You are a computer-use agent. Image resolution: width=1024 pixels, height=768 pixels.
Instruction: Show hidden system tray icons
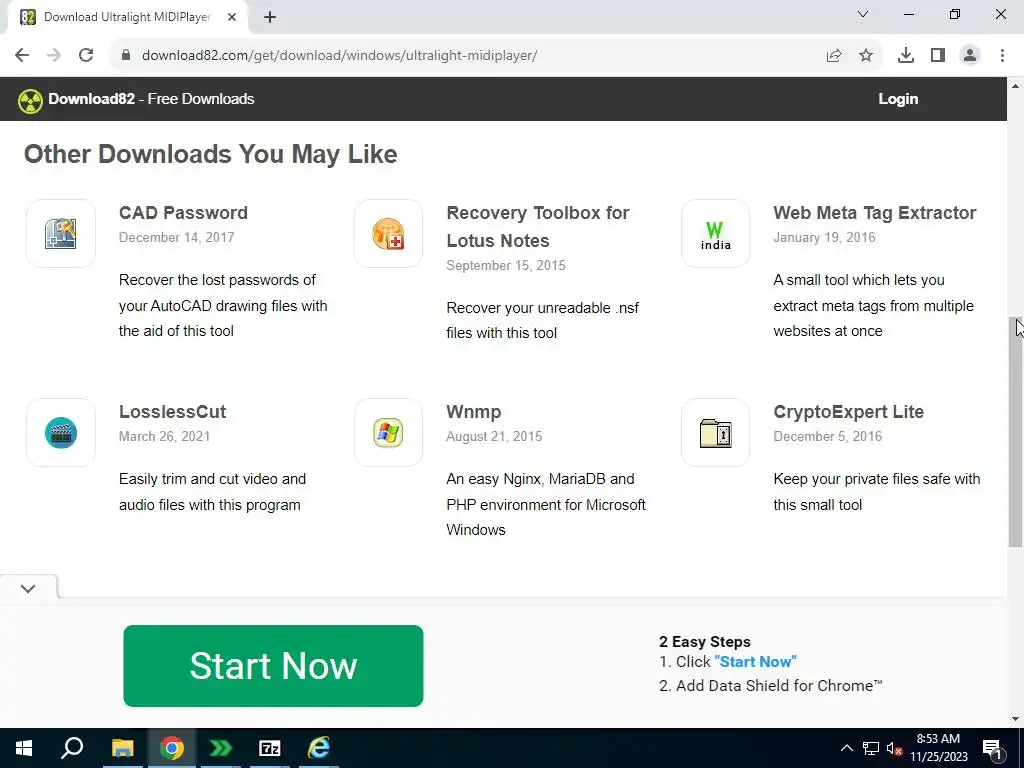[846, 748]
